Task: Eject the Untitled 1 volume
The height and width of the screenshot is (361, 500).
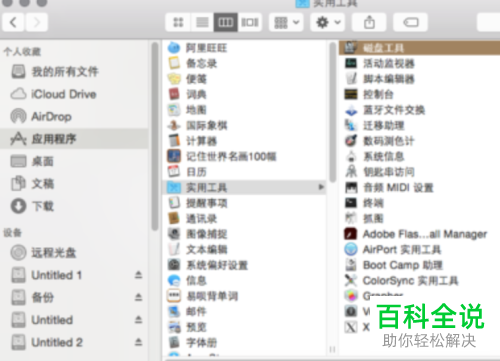Action: [139, 275]
